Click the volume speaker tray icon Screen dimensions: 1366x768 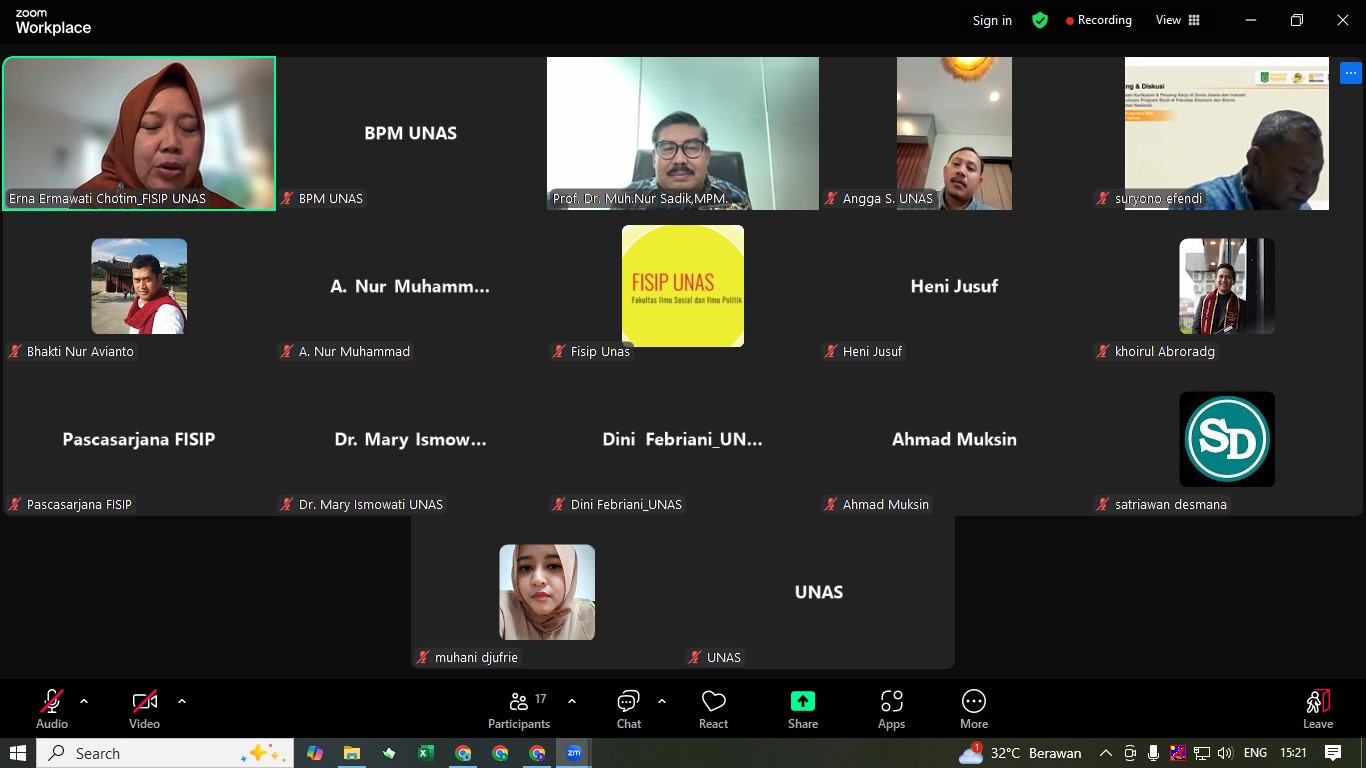click(x=1226, y=753)
